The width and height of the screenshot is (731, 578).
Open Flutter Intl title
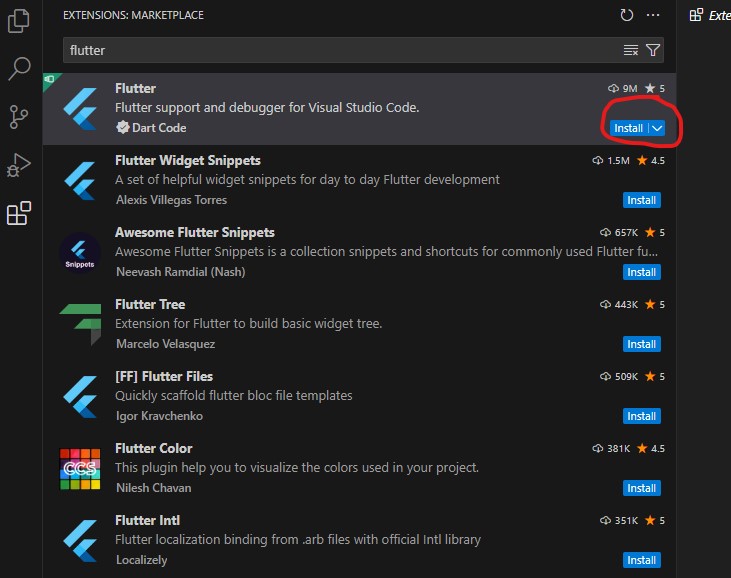click(147, 520)
